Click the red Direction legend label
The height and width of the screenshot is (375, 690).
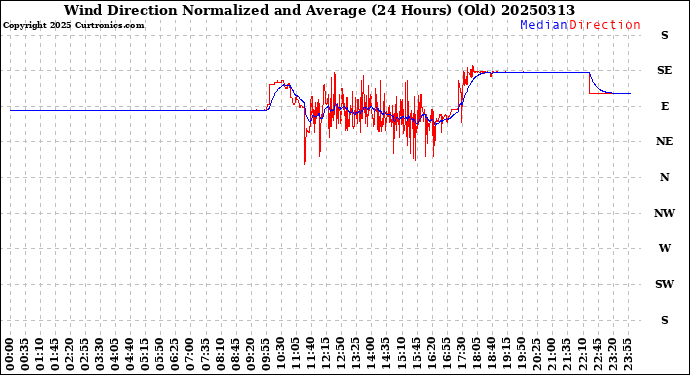tap(605, 25)
